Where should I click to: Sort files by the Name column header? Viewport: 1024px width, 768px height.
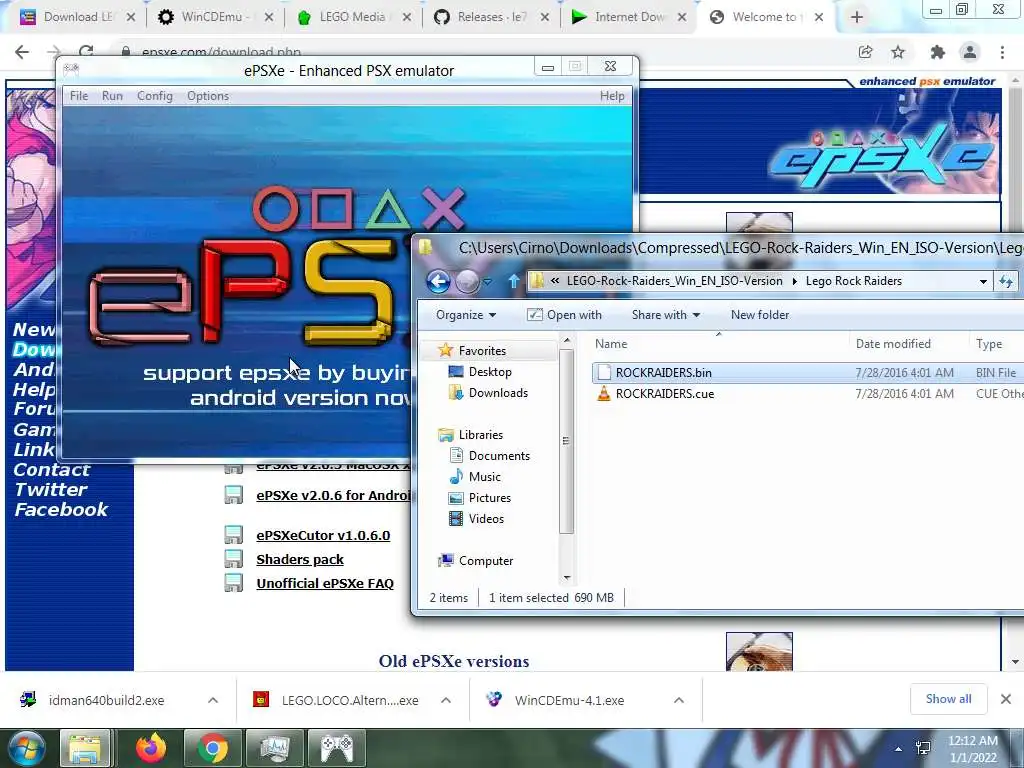click(611, 344)
